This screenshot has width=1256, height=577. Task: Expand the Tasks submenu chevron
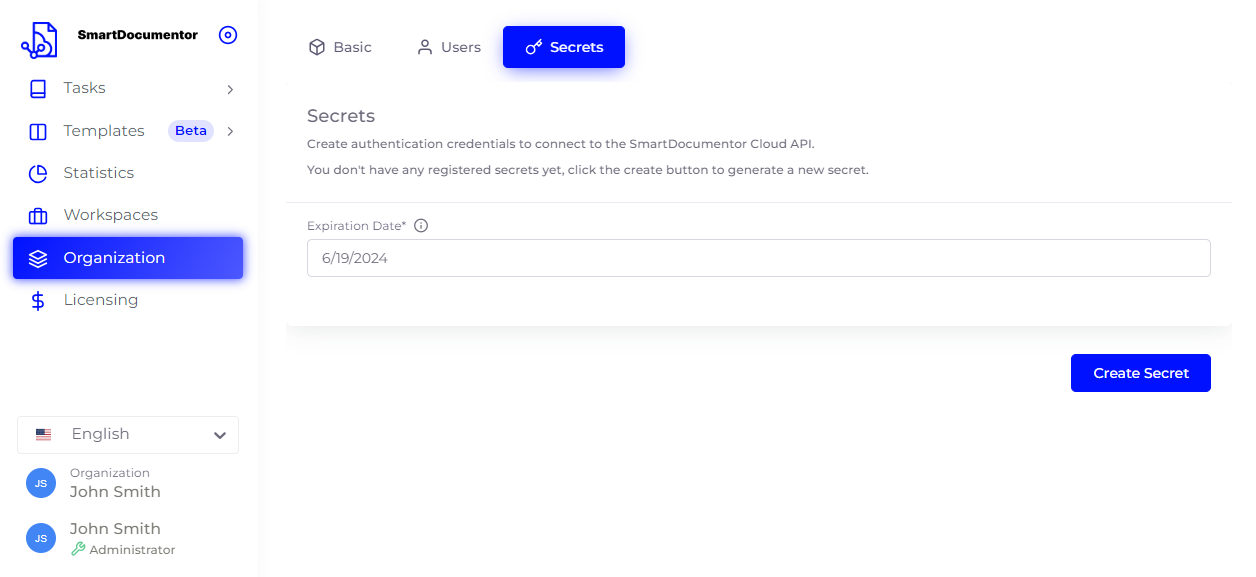click(230, 89)
